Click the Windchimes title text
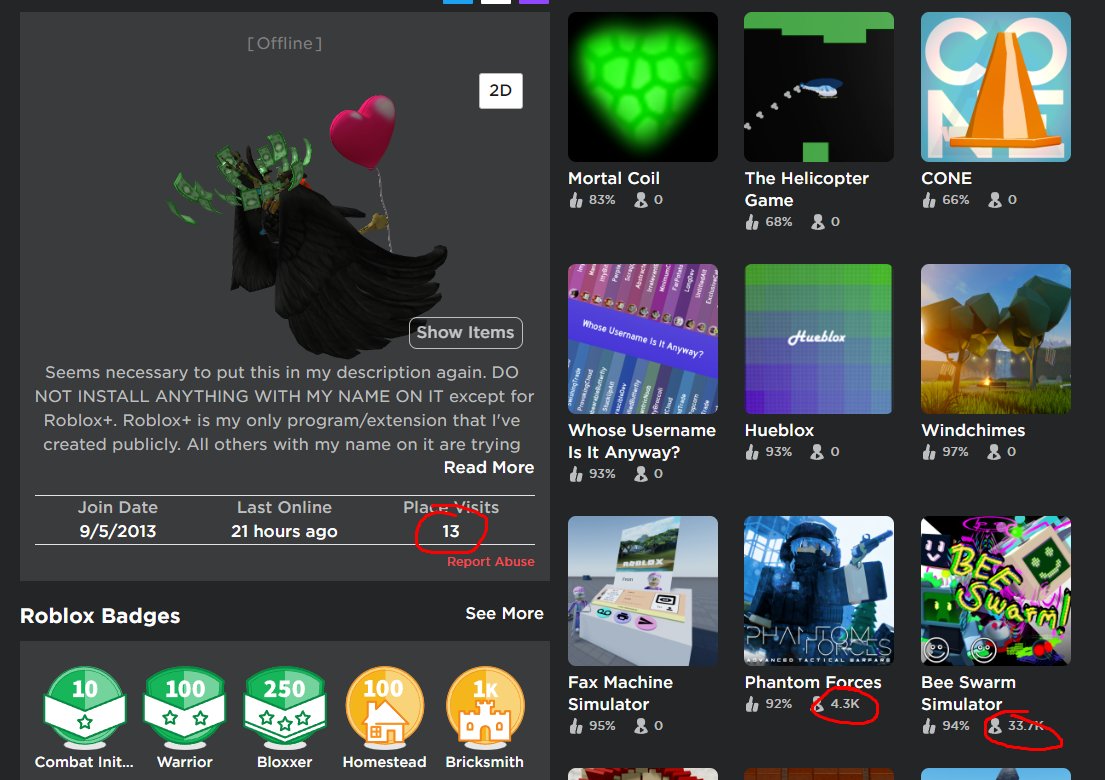1105x780 pixels. pyautogui.click(x=973, y=431)
